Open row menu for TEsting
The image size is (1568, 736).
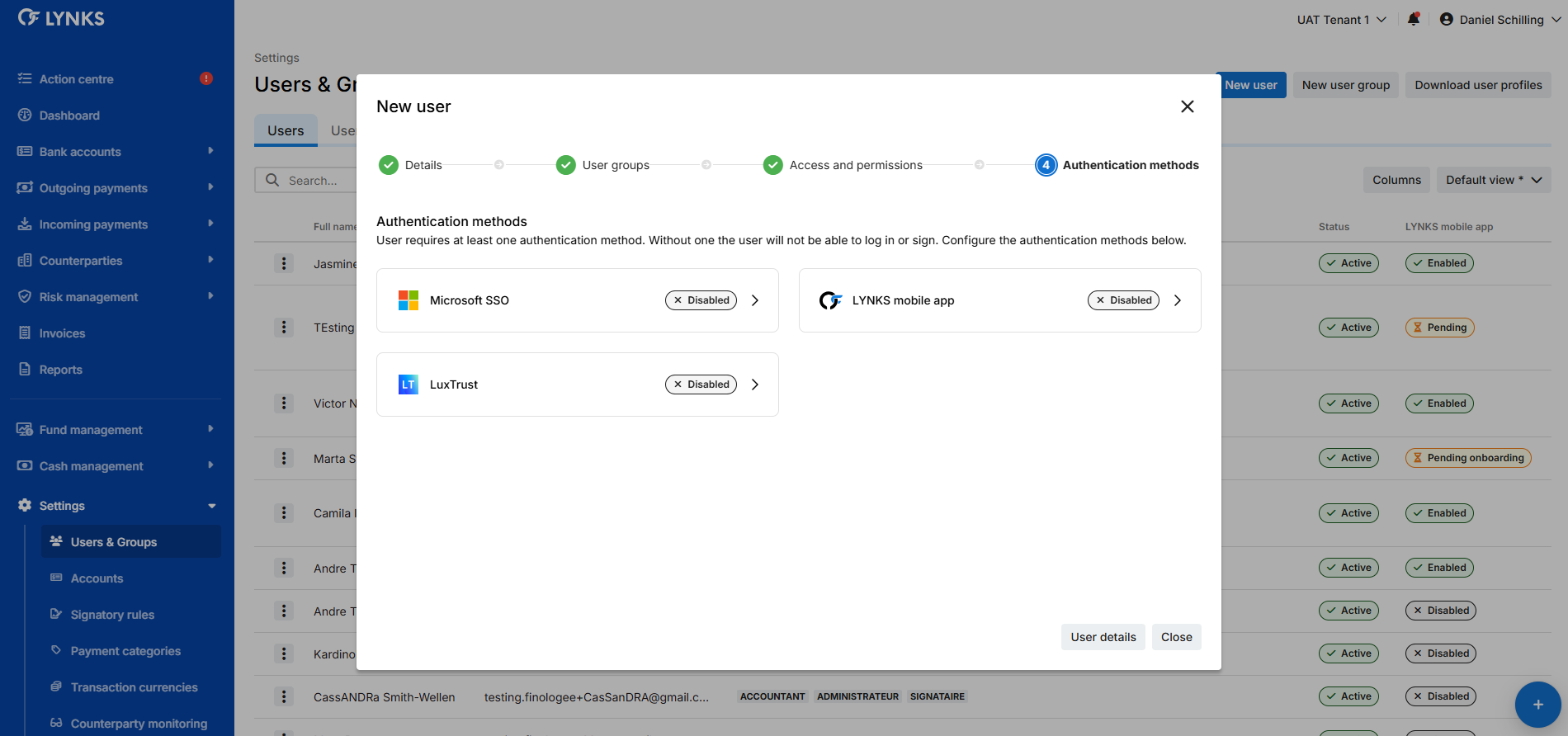(284, 328)
